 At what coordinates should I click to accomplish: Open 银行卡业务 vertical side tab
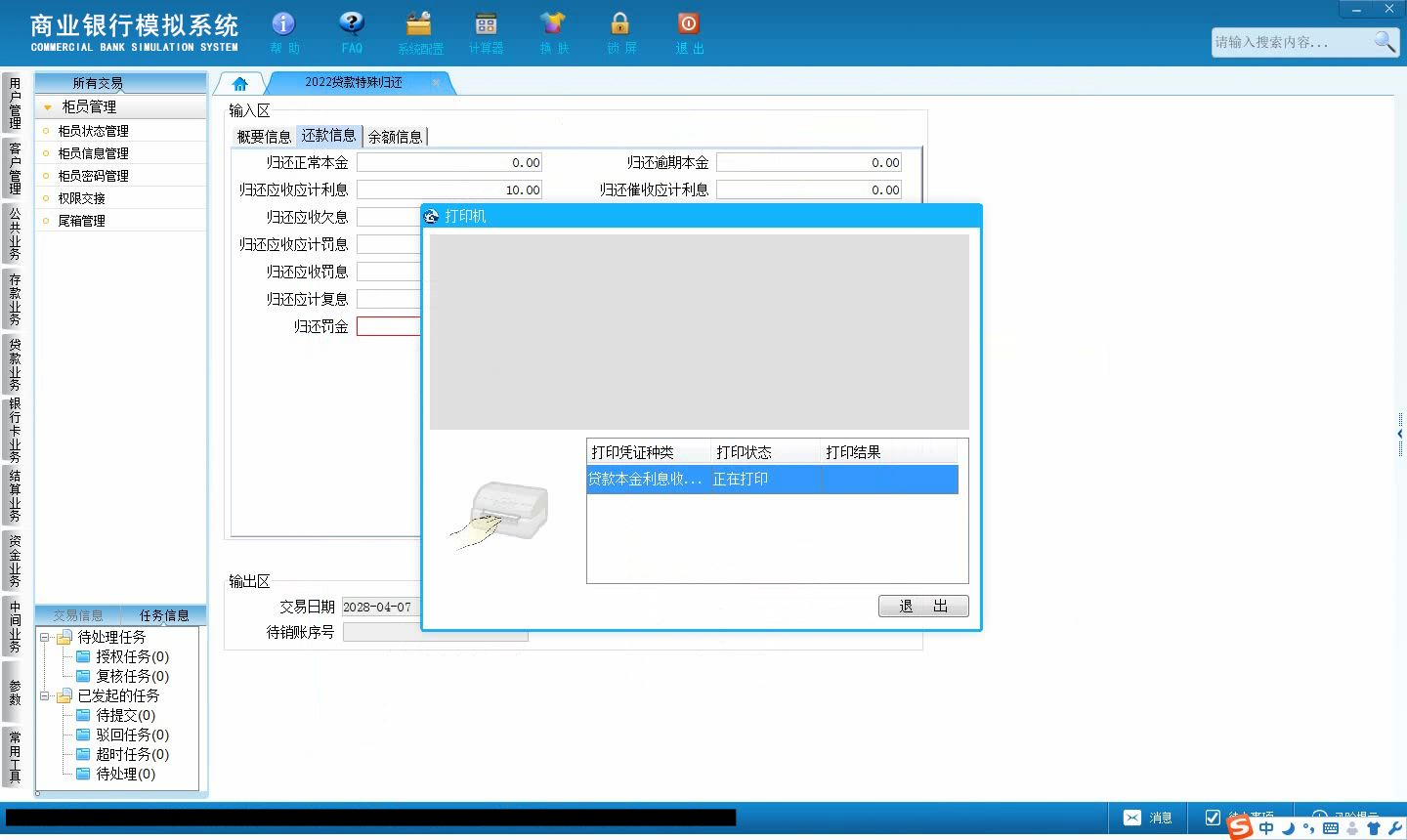(15, 430)
